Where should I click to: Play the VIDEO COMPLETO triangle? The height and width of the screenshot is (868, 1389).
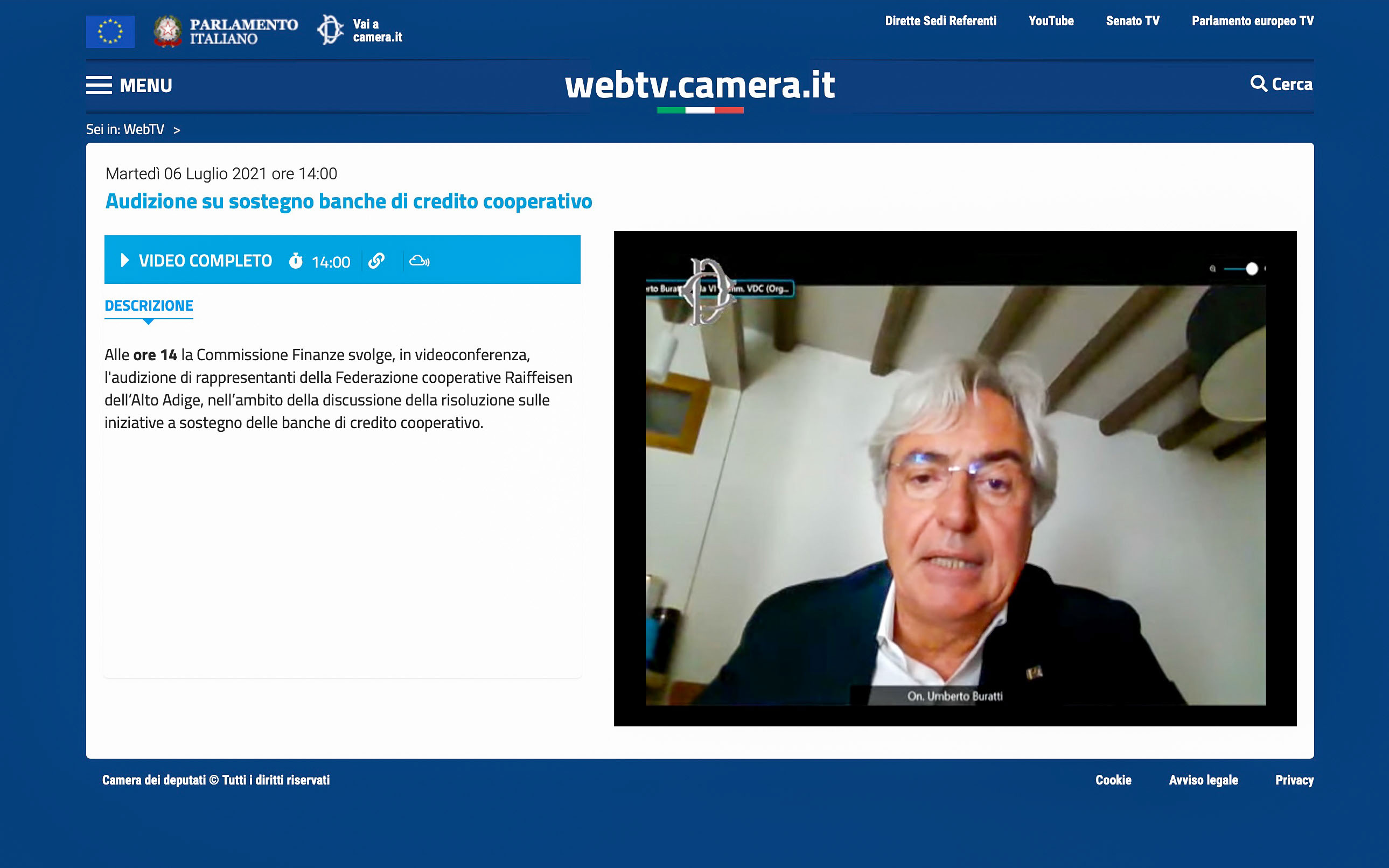[124, 260]
